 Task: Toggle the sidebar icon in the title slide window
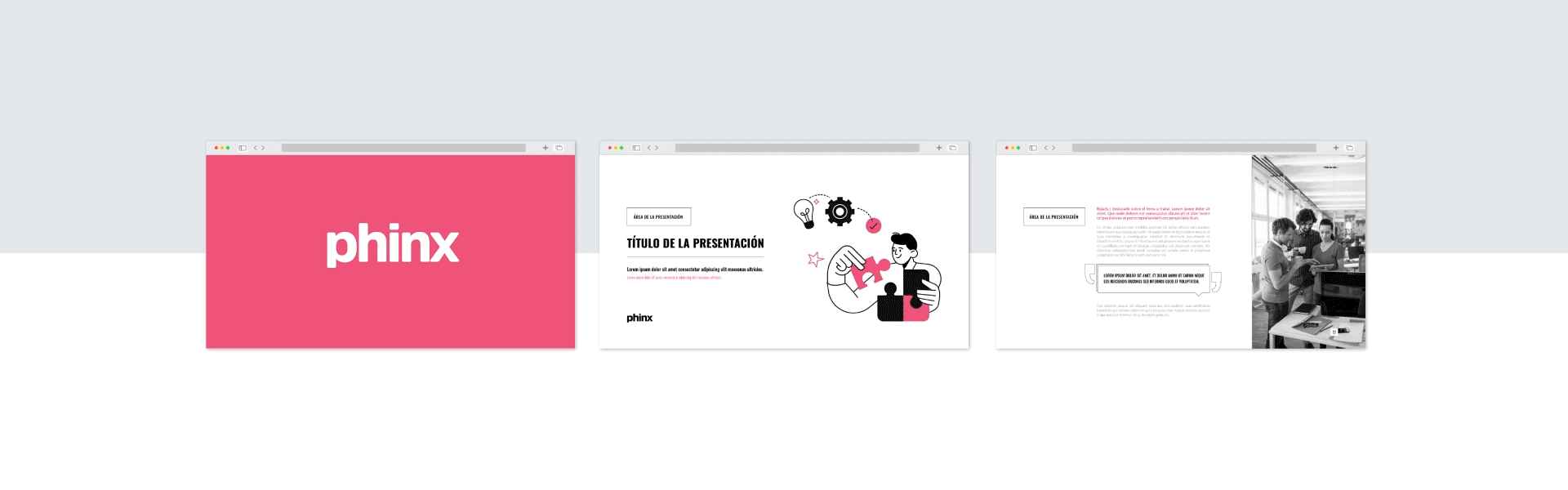(x=636, y=148)
